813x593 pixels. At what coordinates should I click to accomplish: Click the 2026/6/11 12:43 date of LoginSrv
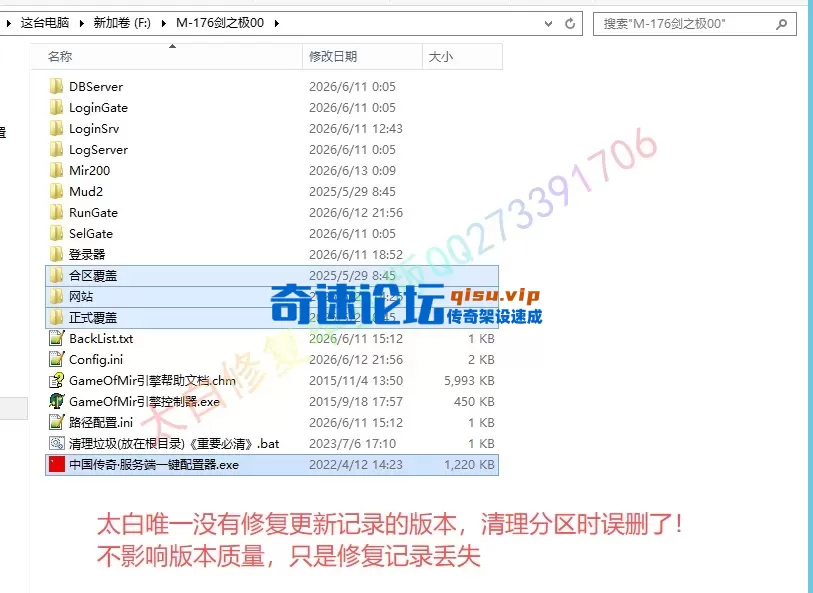pyautogui.click(x=356, y=129)
